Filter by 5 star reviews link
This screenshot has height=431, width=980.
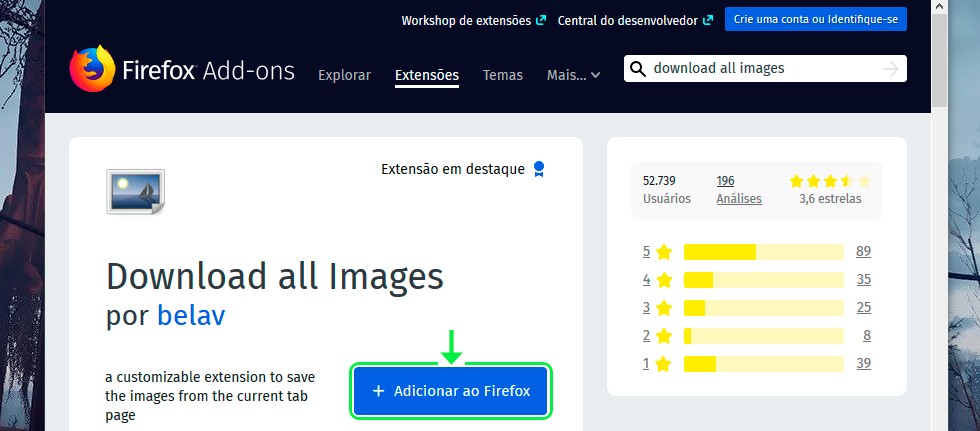[657, 252]
